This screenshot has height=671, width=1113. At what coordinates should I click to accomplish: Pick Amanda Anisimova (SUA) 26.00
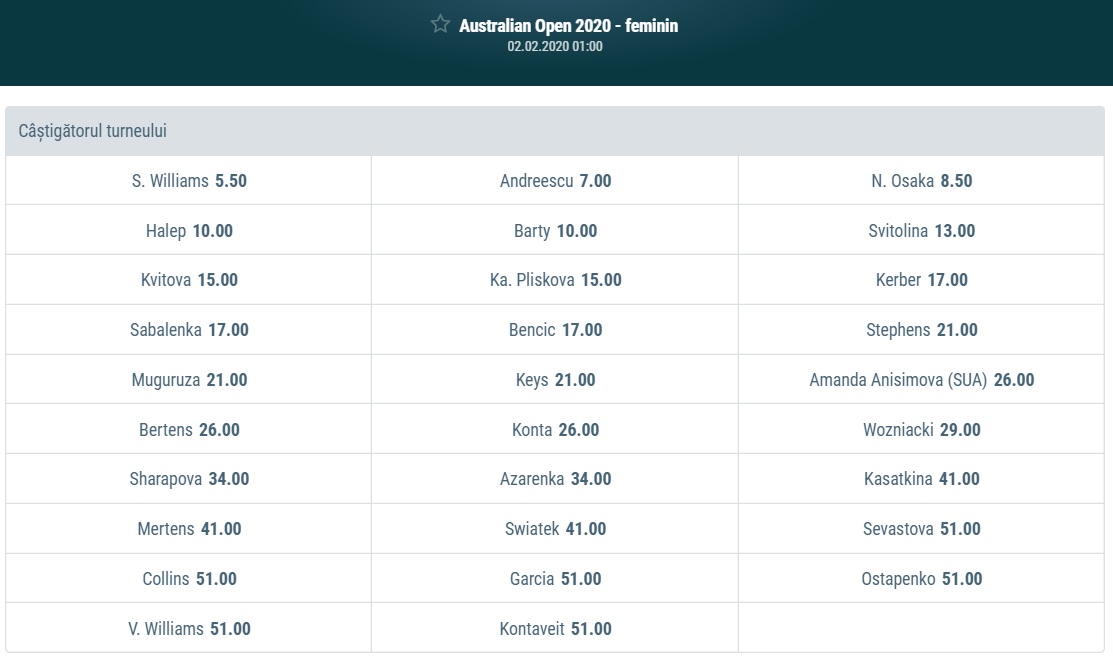pyautogui.click(x=921, y=380)
